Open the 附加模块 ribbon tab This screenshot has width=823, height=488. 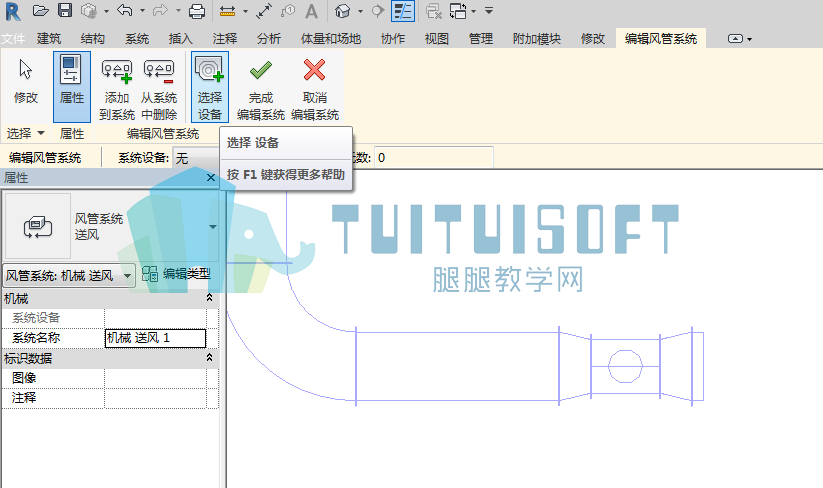(x=536, y=39)
